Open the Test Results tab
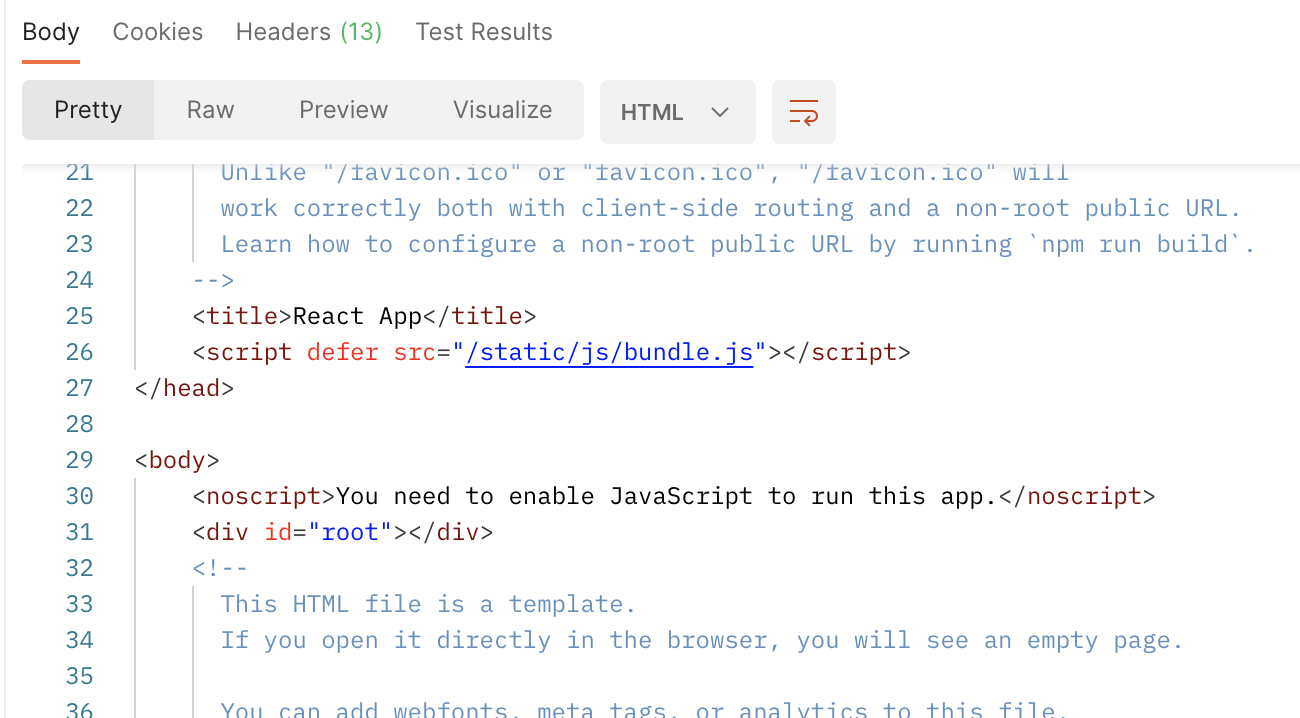Viewport: 1300px width, 718px height. [484, 32]
